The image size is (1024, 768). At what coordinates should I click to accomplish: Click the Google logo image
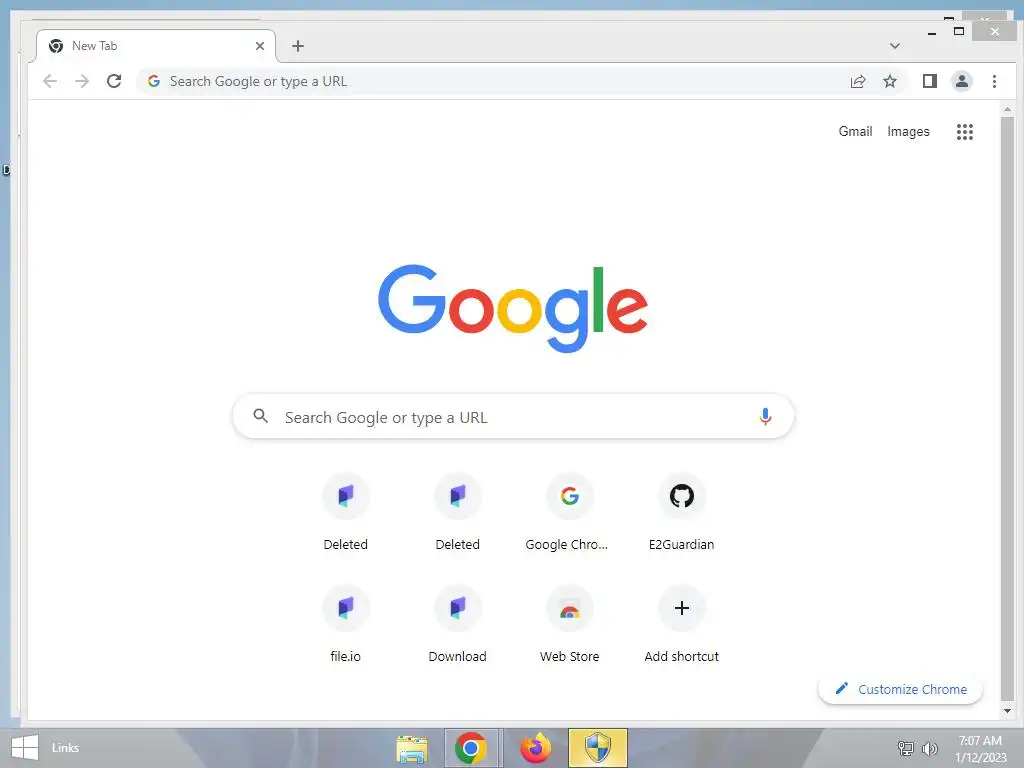coord(513,308)
